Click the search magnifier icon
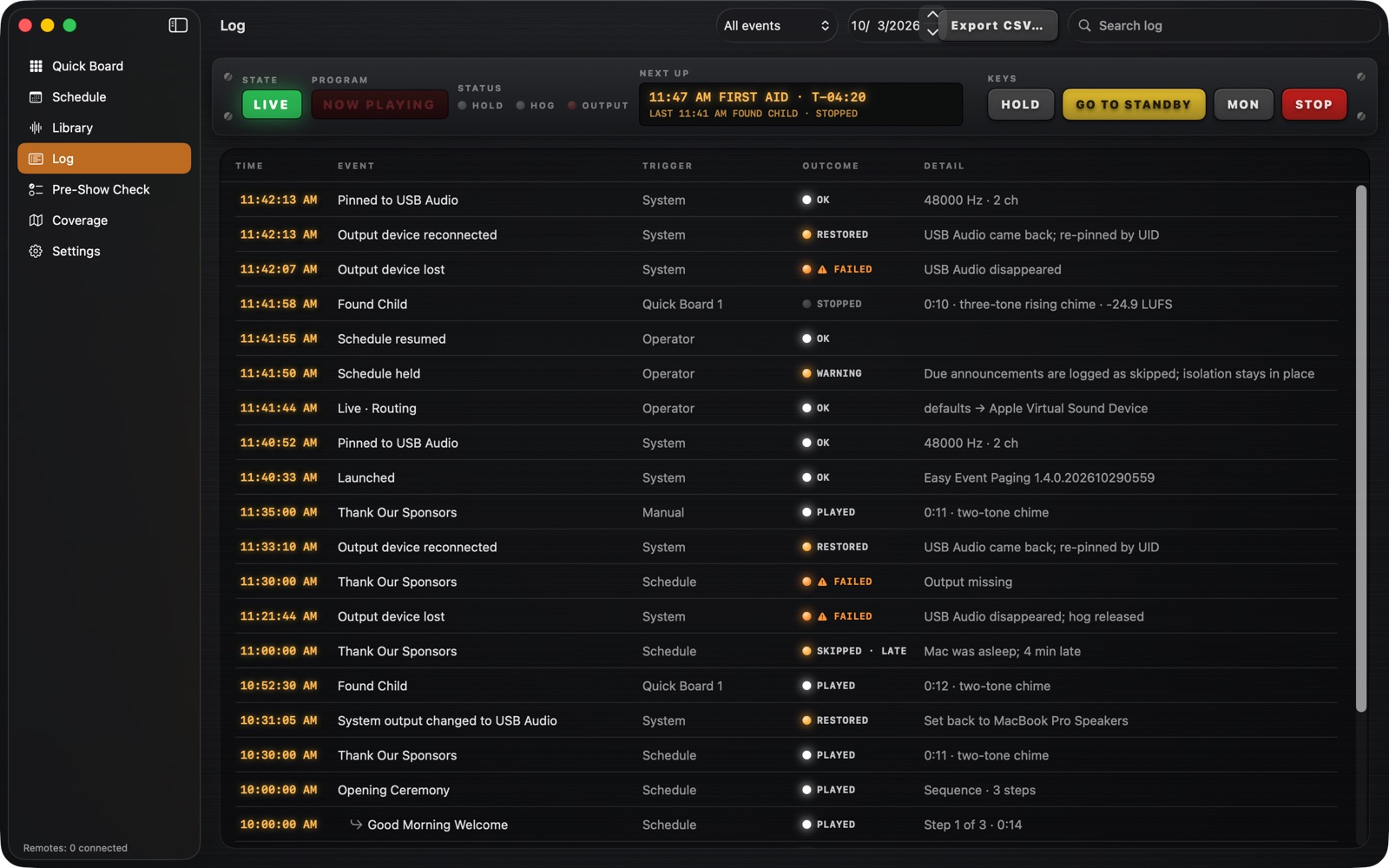1389x868 pixels. (1084, 25)
